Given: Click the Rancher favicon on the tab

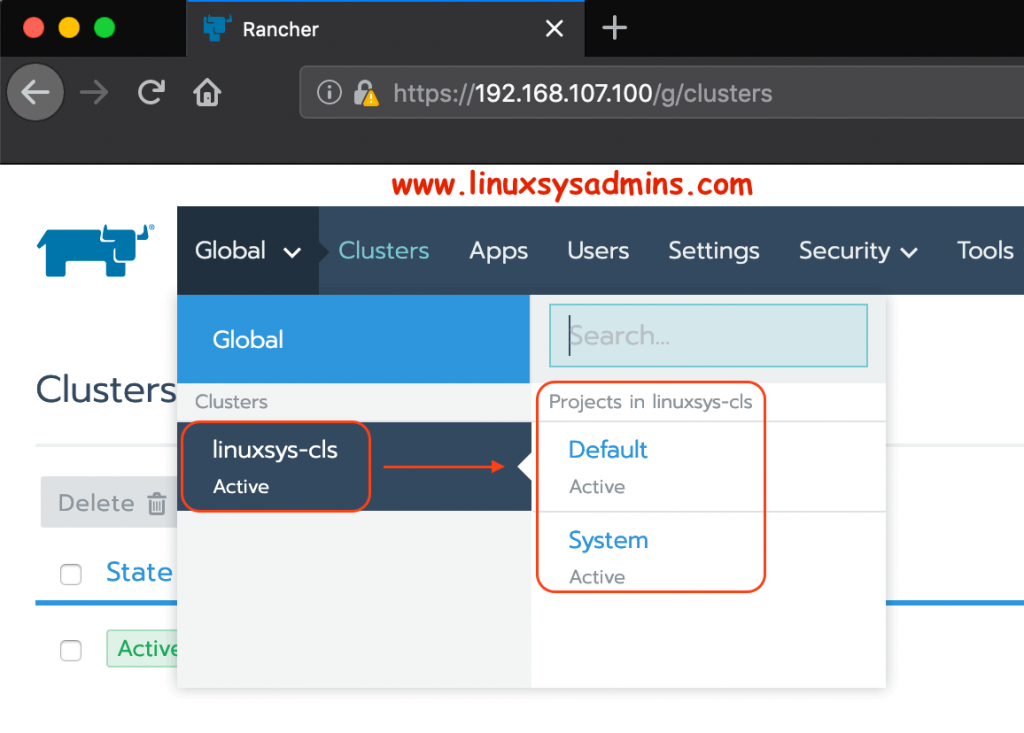Looking at the screenshot, I should 217,29.
